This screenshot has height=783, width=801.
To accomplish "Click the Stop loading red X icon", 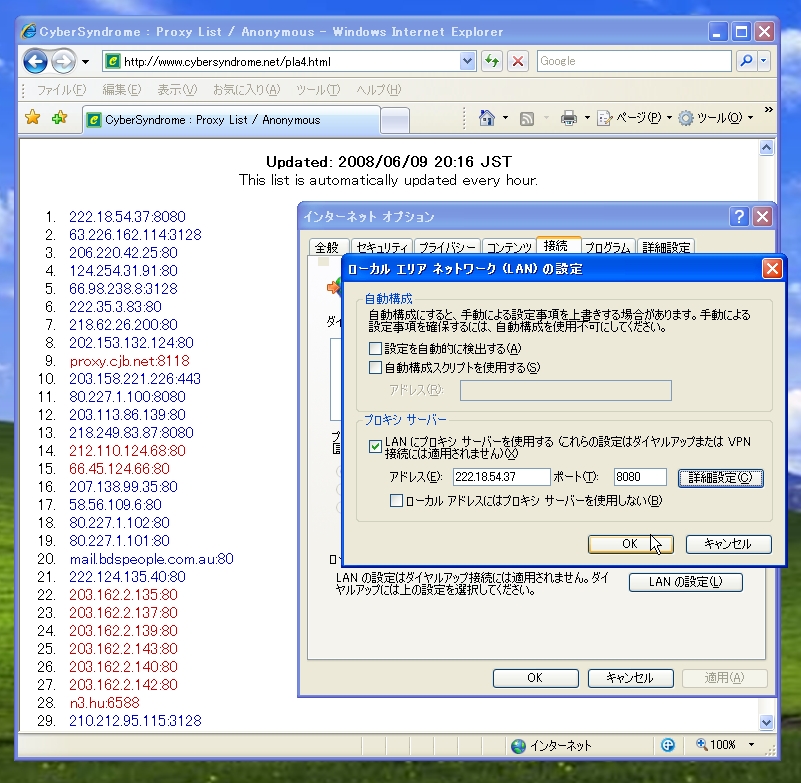I will click(518, 61).
